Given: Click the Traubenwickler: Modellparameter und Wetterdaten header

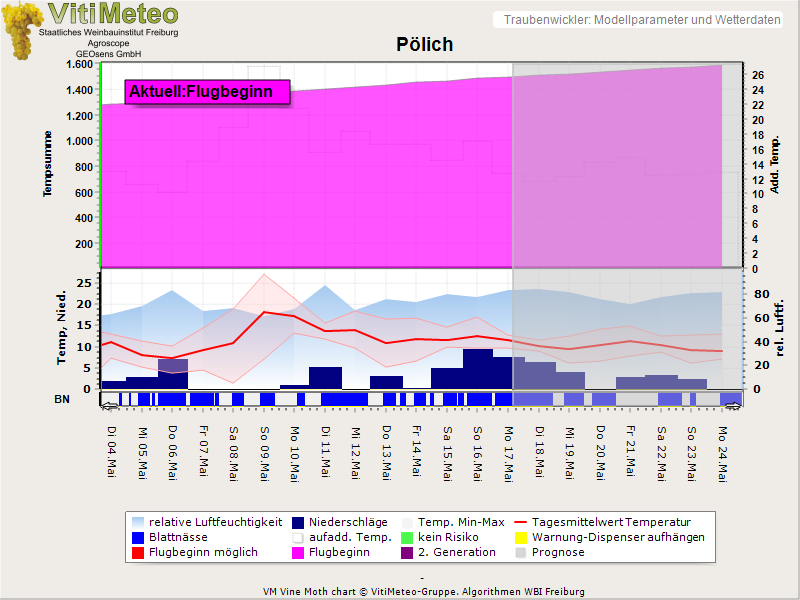Looking at the screenshot, I should pos(642,20).
